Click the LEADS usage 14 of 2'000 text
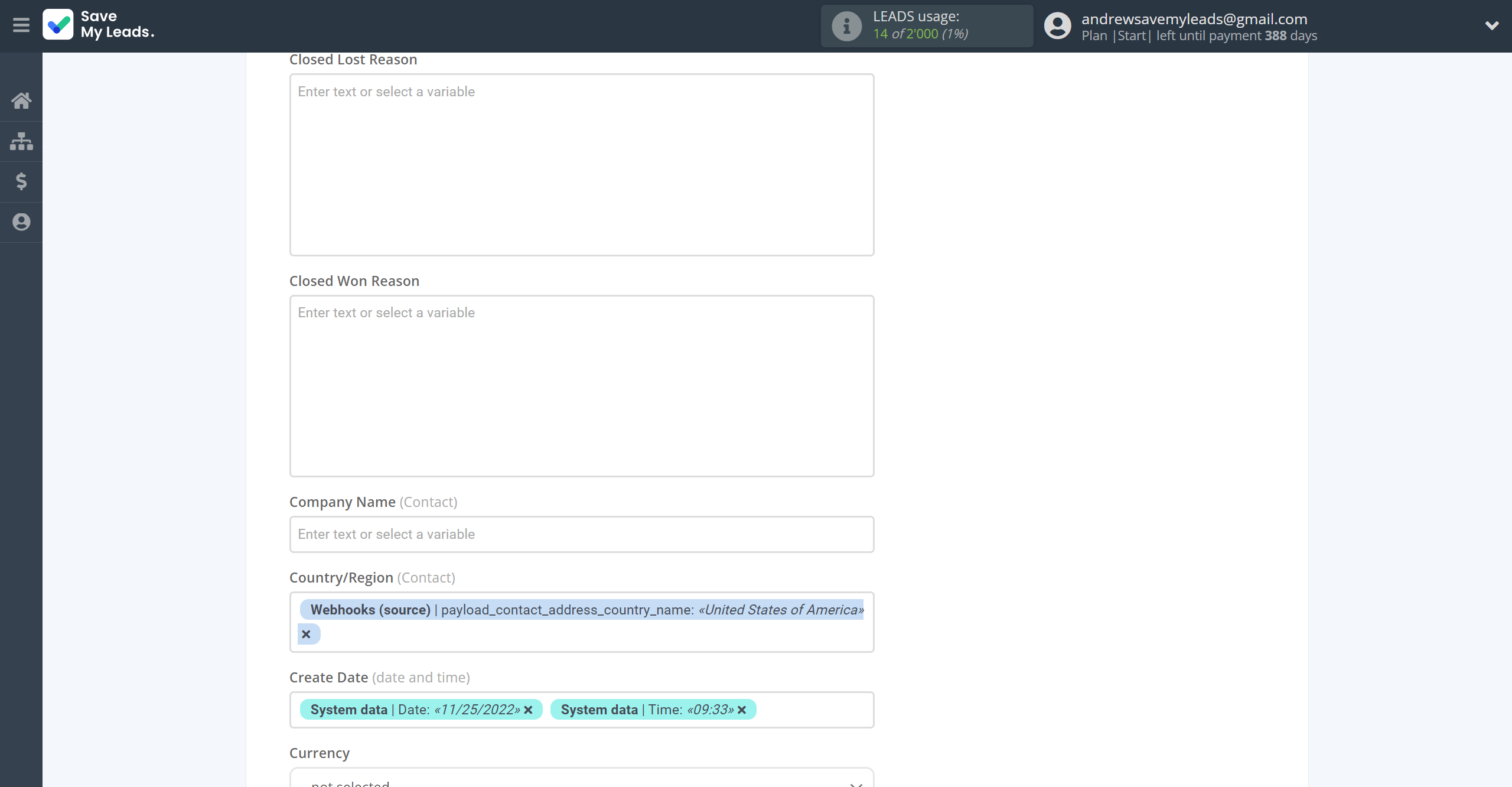The height and width of the screenshot is (787, 1512). pos(920,34)
